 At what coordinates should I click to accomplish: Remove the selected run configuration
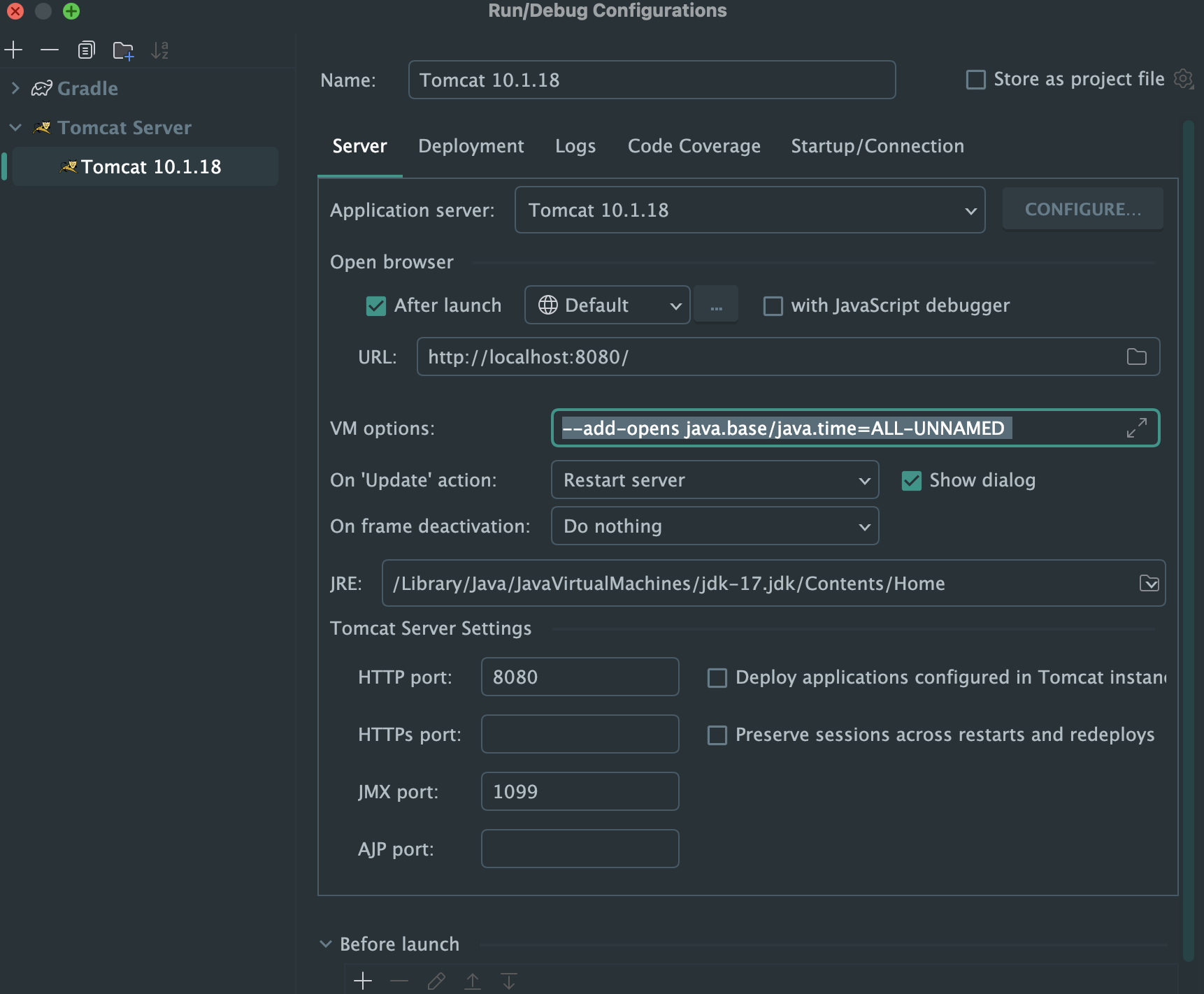tap(50, 50)
